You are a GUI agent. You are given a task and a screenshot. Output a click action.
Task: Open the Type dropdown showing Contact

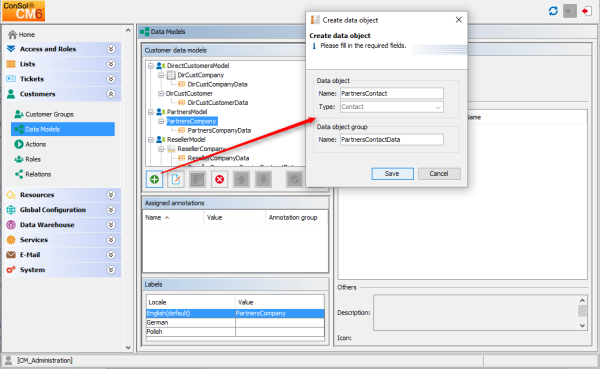tap(392, 107)
